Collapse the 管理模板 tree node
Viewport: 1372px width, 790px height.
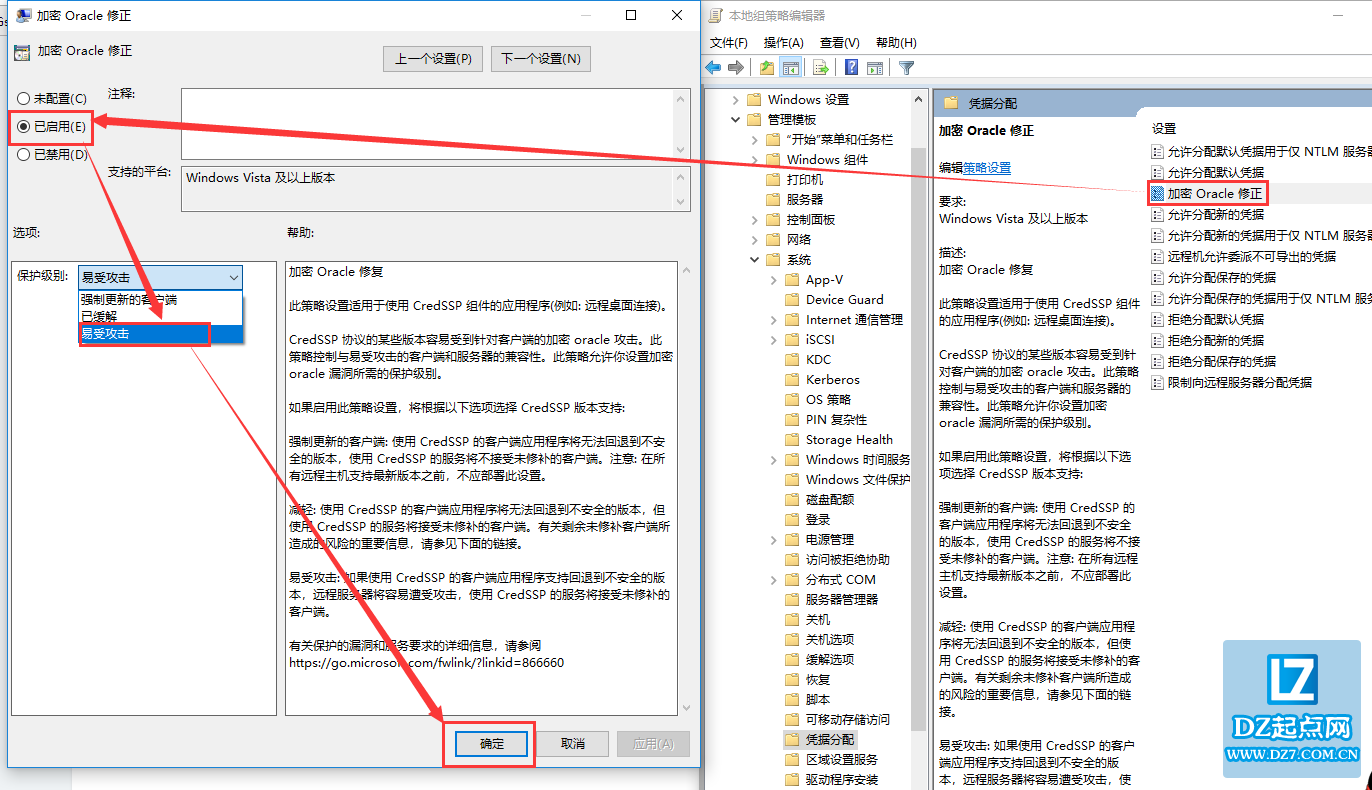(x=736, y=119)
